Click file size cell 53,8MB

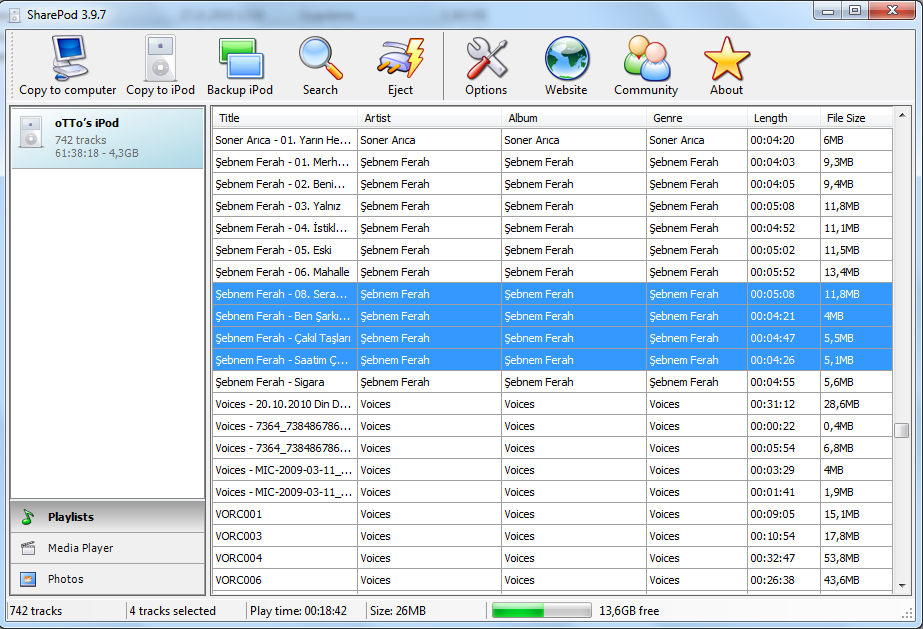pyautogui.click(x=856, y=558)
